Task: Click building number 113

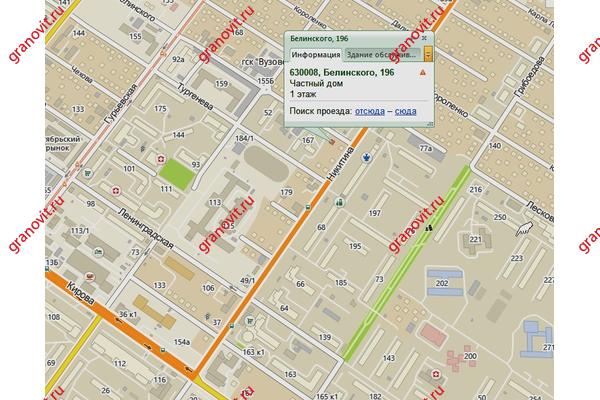Action: tap(215, 202)
